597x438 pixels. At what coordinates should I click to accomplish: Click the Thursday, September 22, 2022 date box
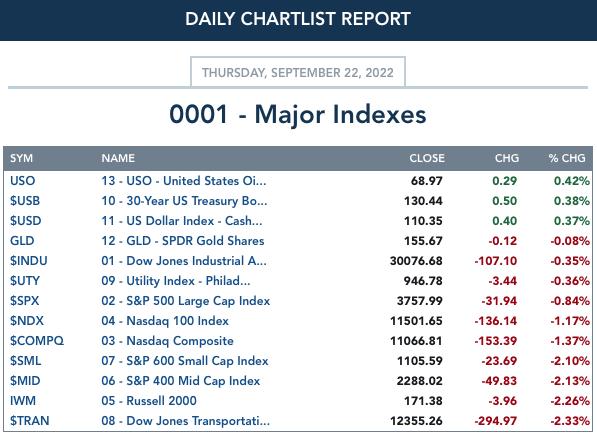298,72
